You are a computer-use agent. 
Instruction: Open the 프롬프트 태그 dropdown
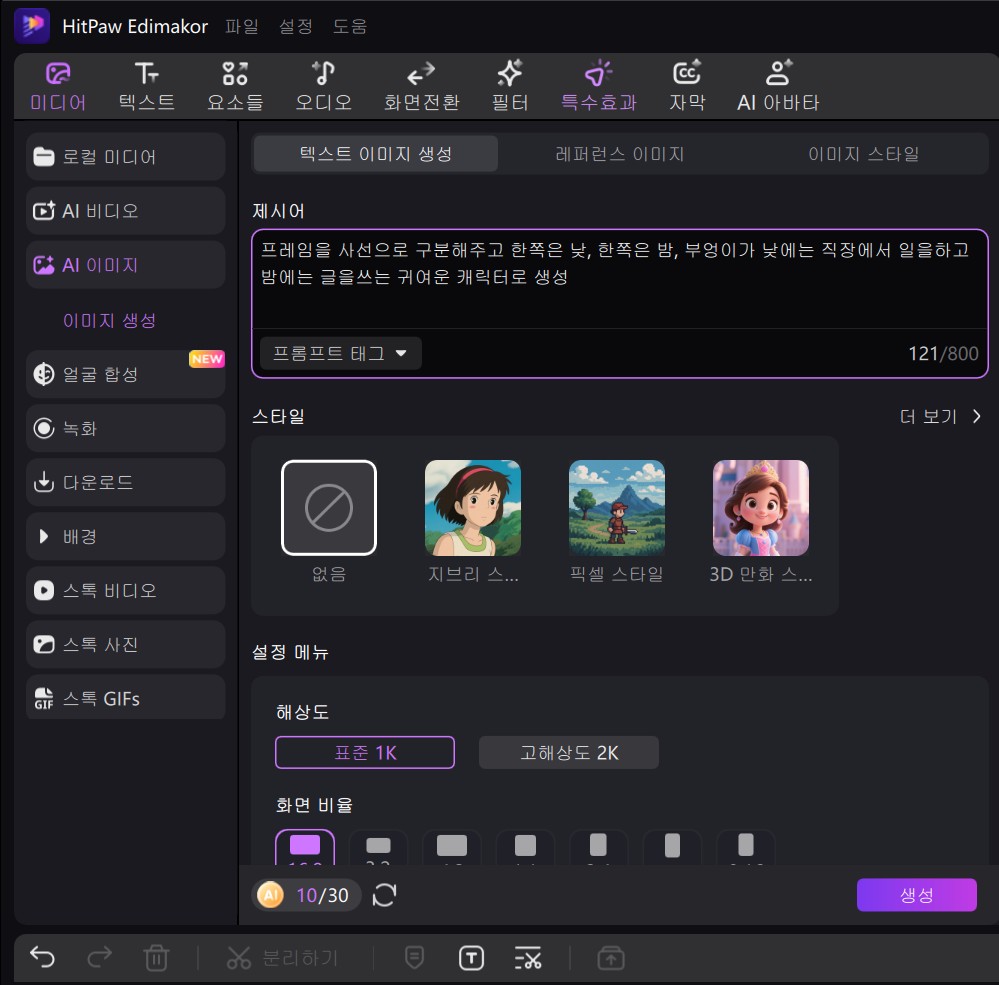(x=340, y=352)
